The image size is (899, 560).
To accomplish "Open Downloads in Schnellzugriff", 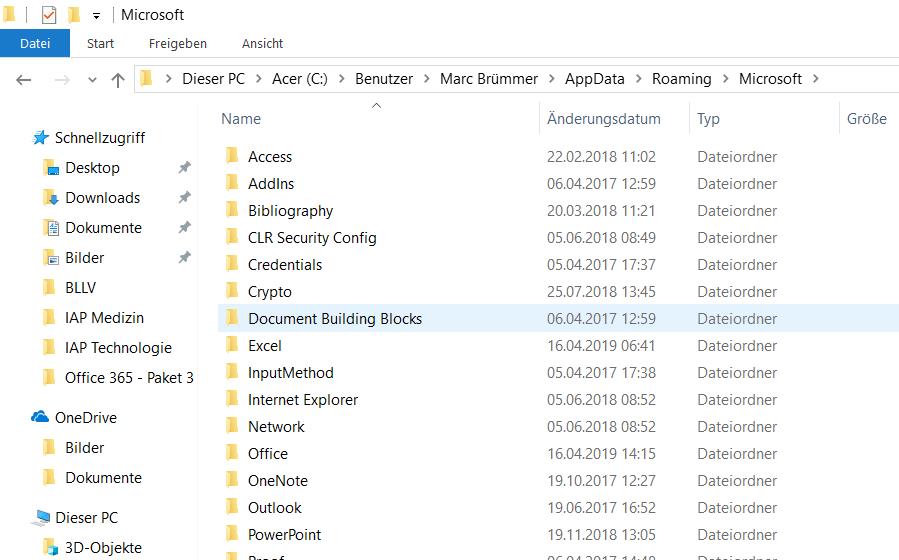I will point(103,198).
